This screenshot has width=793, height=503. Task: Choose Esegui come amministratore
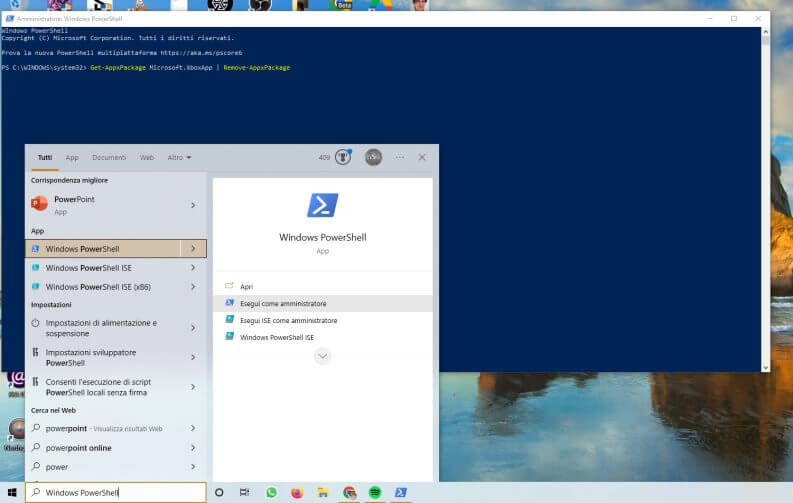click(323, 303)
